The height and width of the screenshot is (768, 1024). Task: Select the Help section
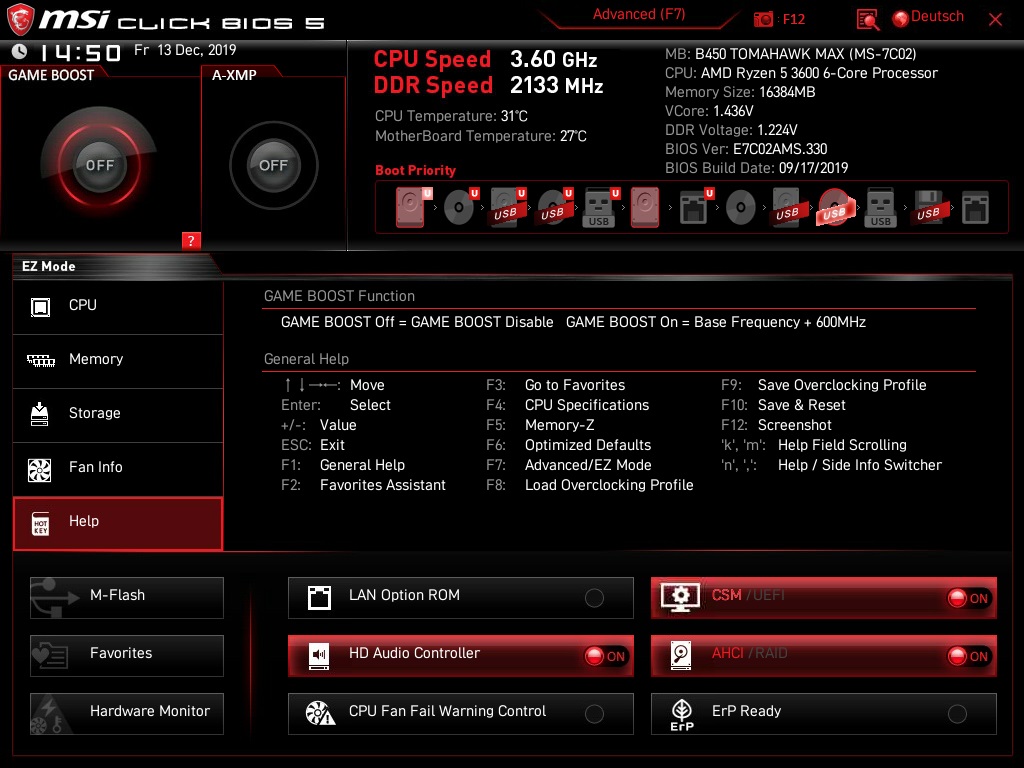118,523
